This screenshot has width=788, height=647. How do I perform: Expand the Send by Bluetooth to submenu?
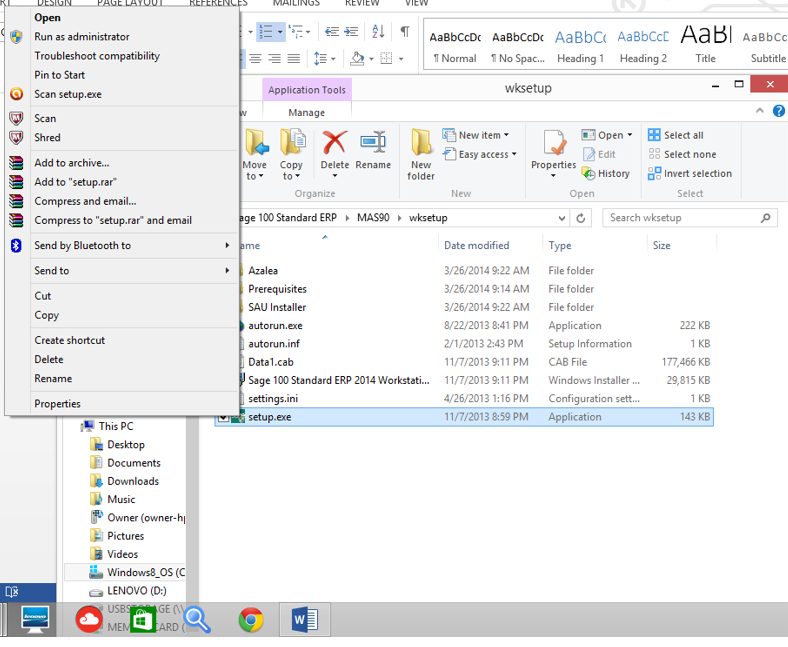(227, 245)
